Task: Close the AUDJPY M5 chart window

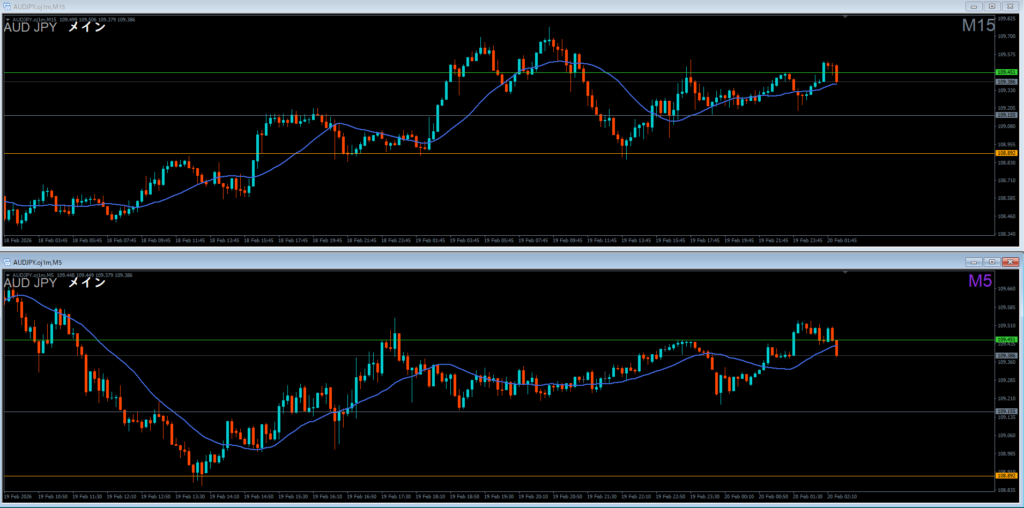Action: click(1010, 261)
